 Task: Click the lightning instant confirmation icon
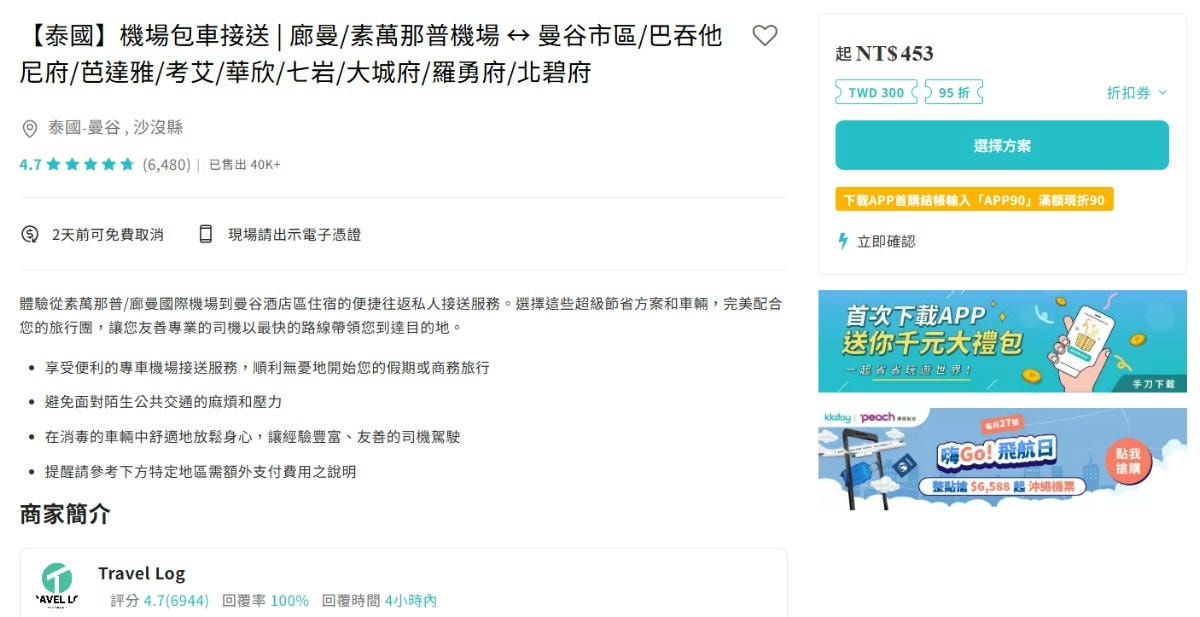tap(843, 241)
